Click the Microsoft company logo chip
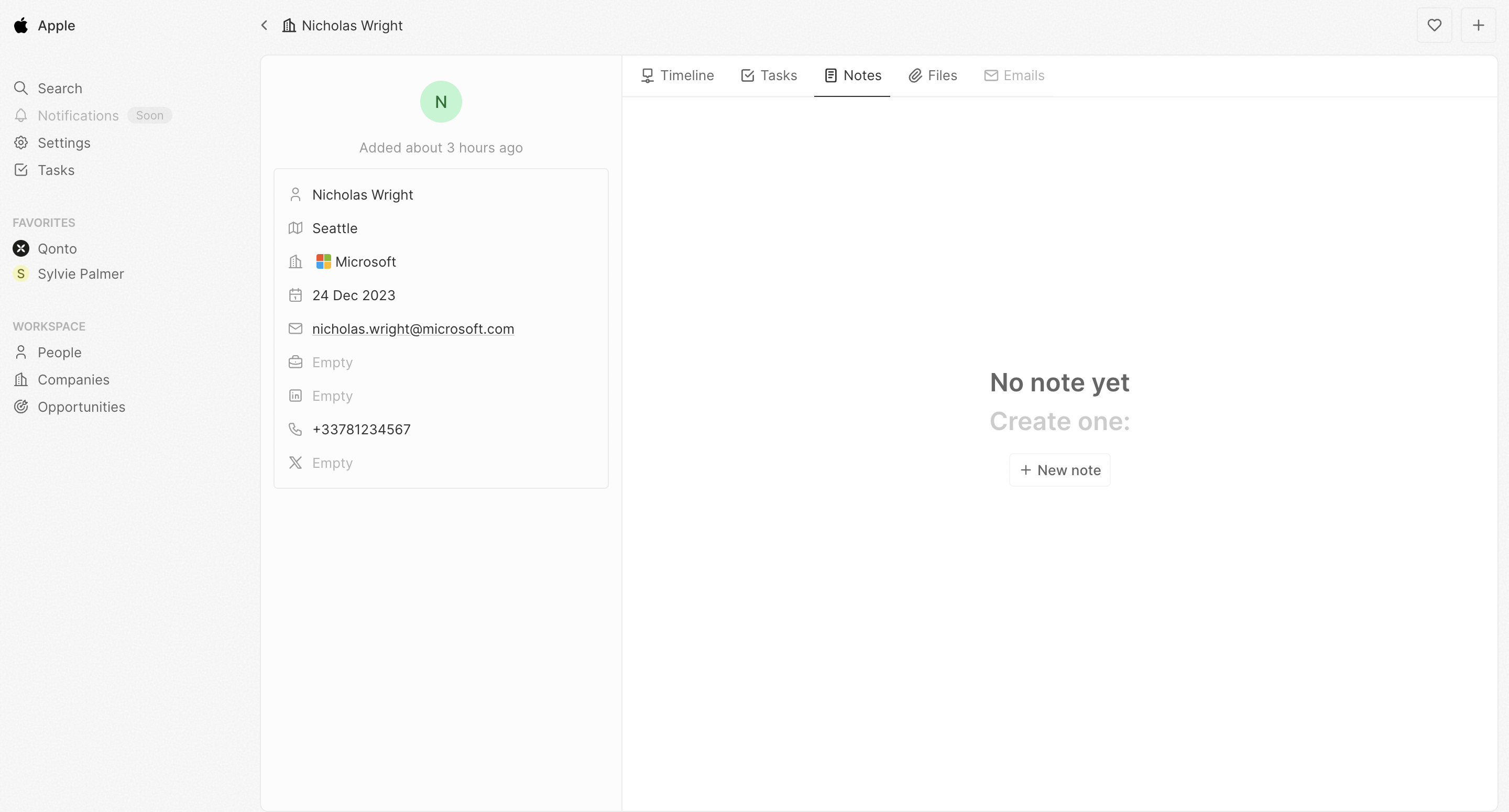 356,262
